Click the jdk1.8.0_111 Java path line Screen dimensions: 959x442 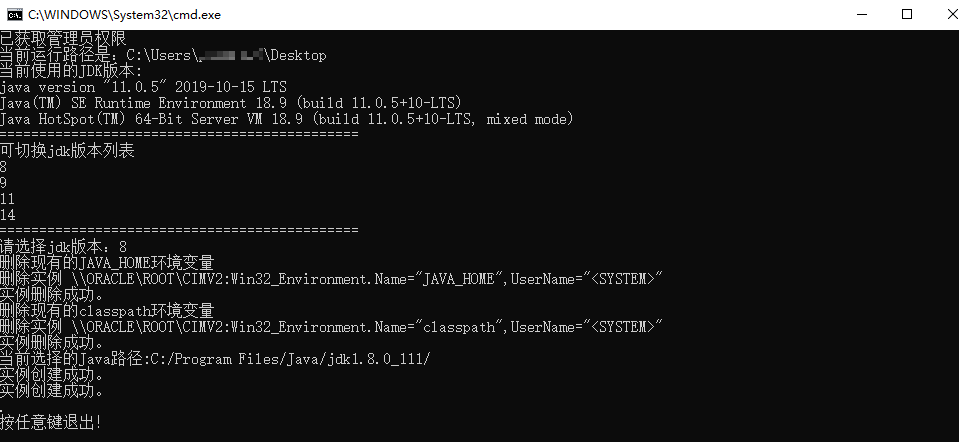tap(215, 359)
